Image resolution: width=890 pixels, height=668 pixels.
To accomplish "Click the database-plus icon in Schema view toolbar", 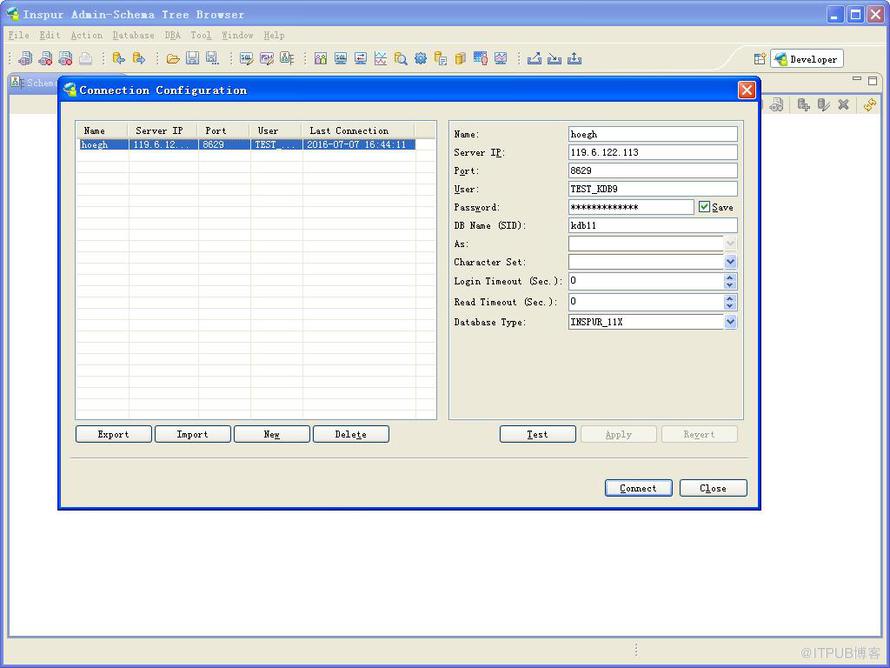I will tap(803, 105).
